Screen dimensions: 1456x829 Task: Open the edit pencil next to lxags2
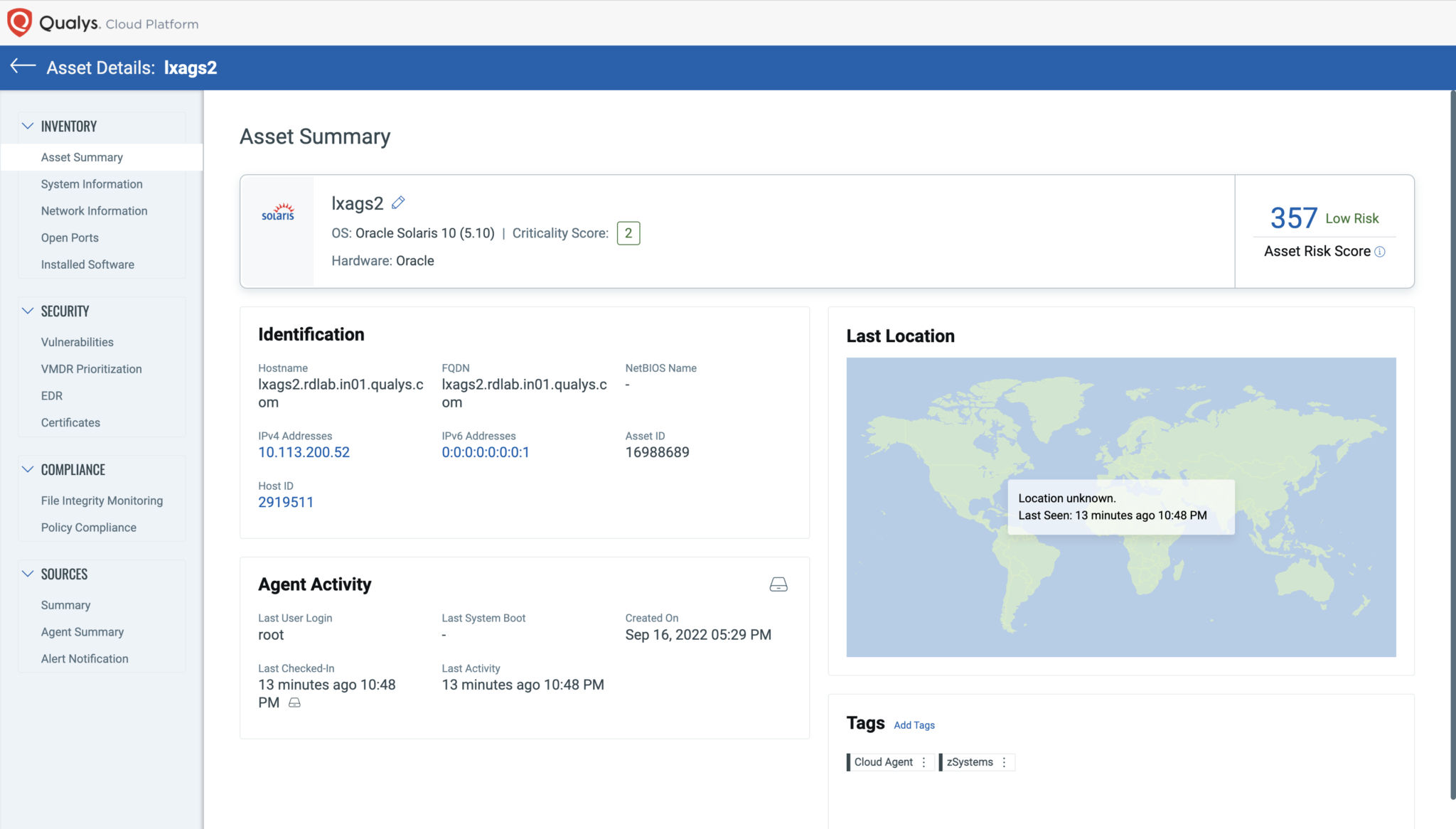point(398,202)
